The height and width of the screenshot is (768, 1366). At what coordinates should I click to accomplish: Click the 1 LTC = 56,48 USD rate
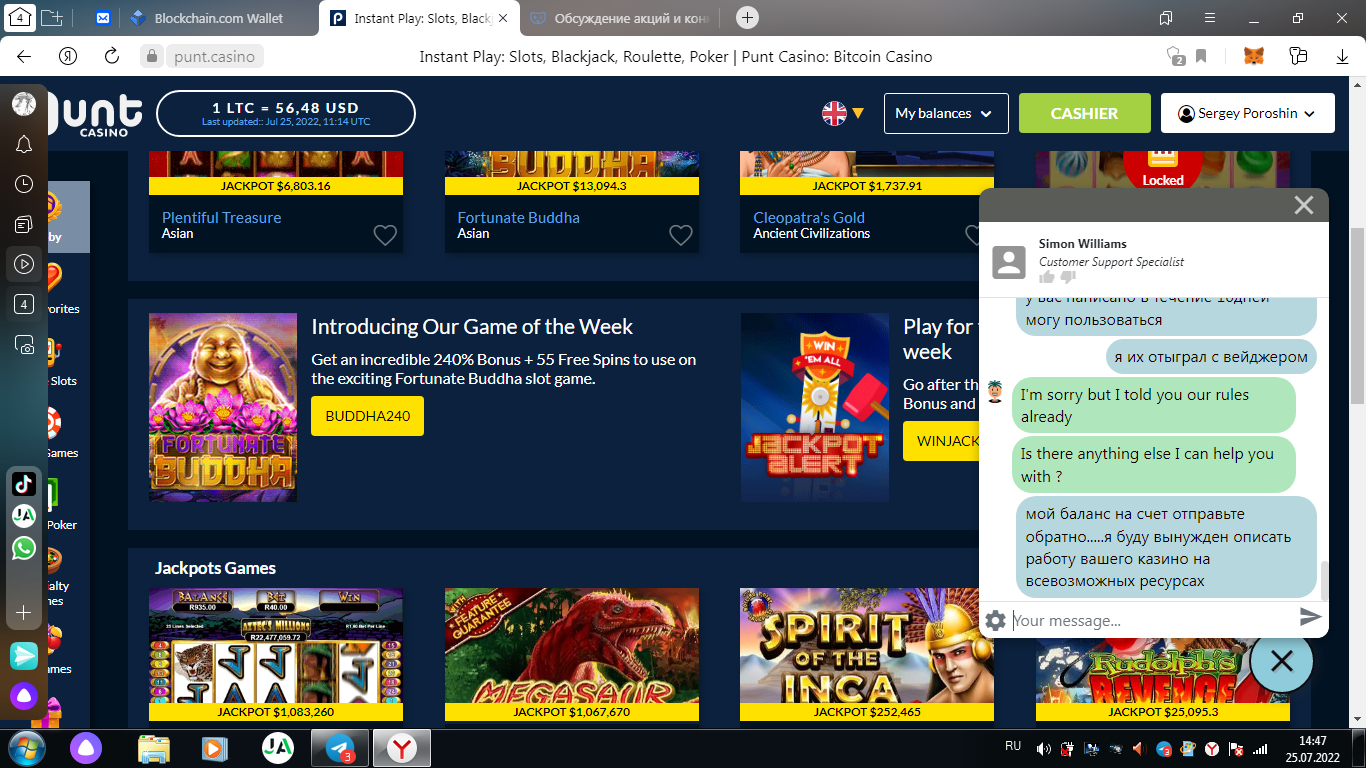click(x=286, y=113)
